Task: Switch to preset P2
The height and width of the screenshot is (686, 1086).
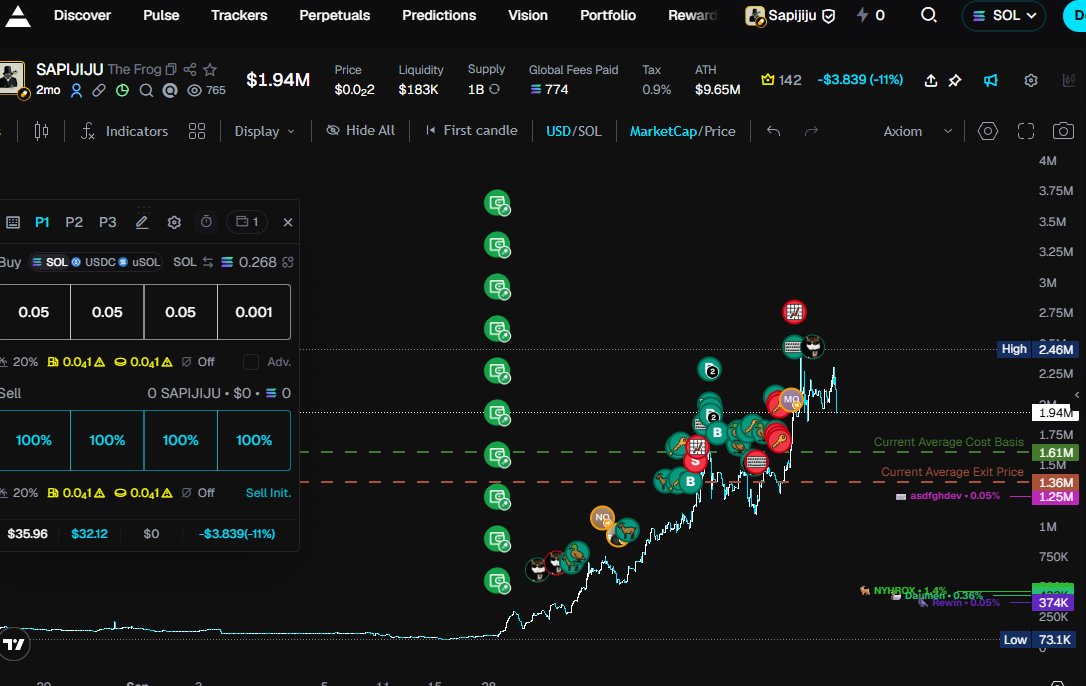Action: (74, 222)
